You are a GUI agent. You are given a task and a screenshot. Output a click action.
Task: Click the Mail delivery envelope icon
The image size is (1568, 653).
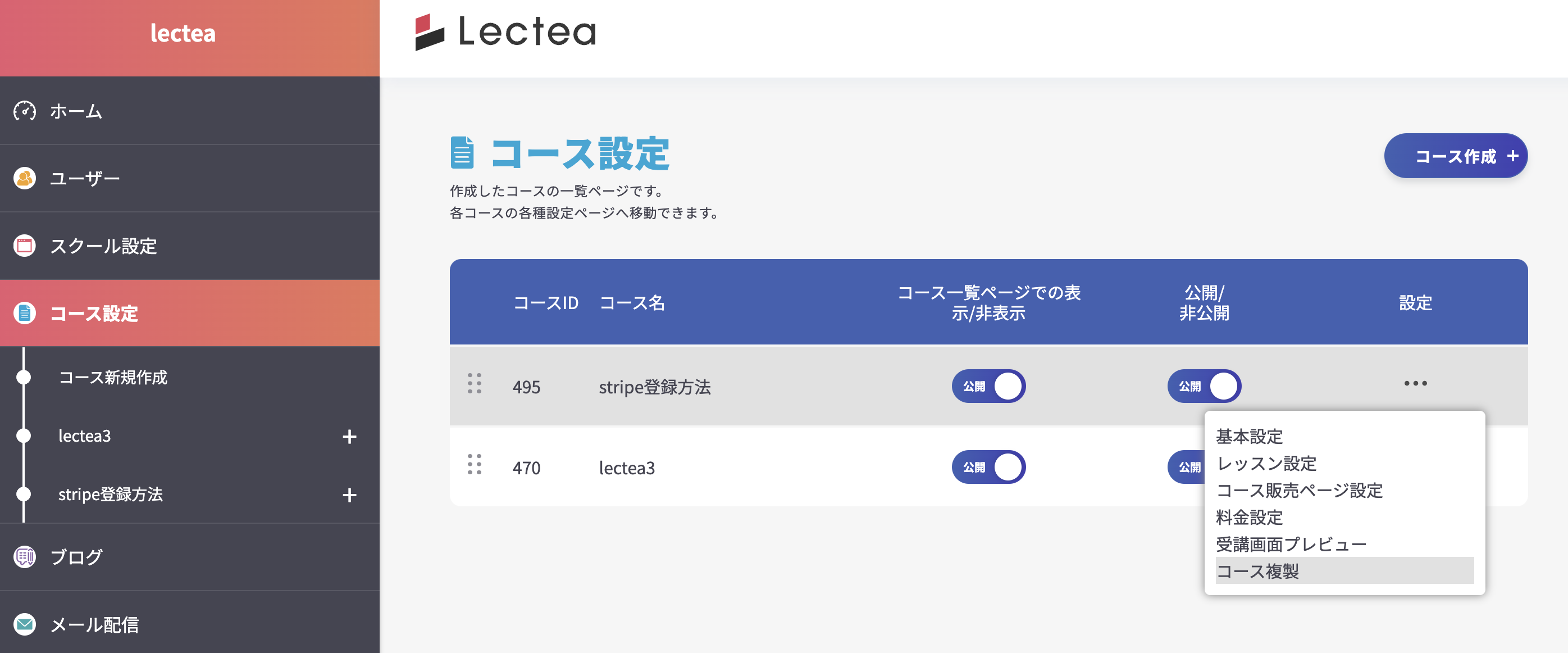click(24, 624)
